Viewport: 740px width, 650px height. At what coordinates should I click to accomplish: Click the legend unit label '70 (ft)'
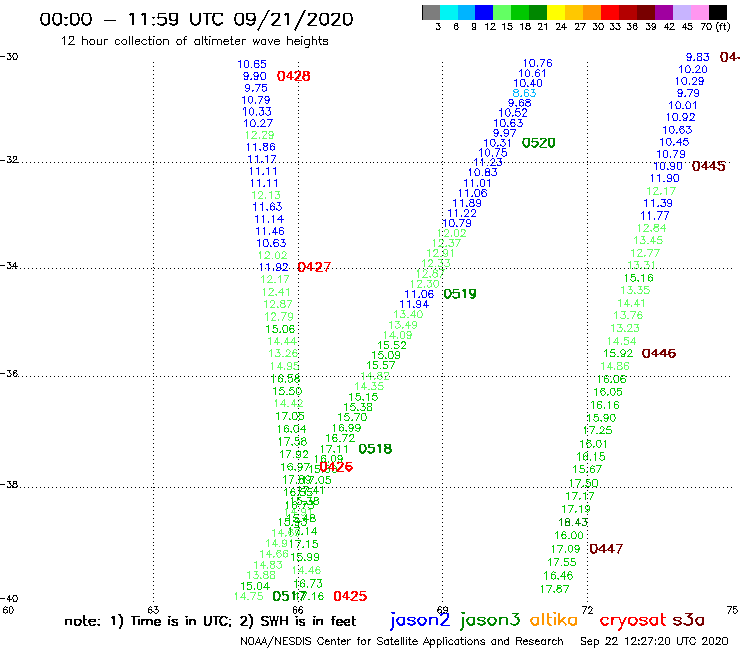coord(715,27)
